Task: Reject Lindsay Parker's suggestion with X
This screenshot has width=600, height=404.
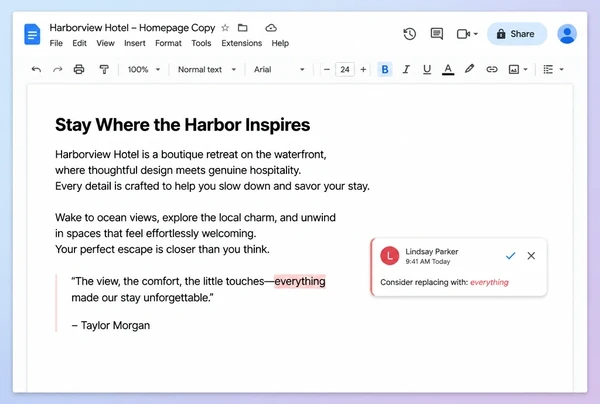Action: coord(531,256)
